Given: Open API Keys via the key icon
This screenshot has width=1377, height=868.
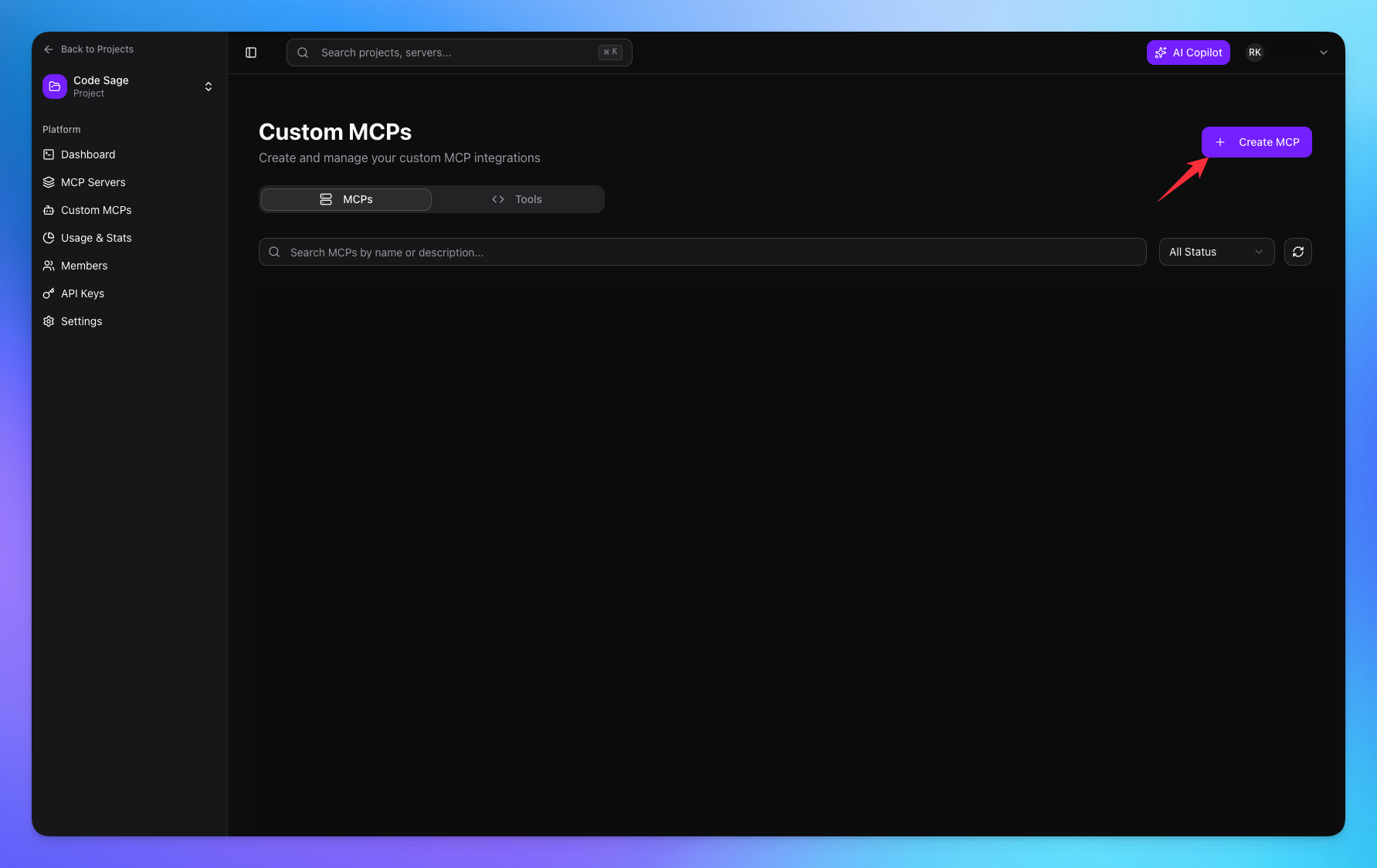Looking at the screenshot, I should (49, 293).
